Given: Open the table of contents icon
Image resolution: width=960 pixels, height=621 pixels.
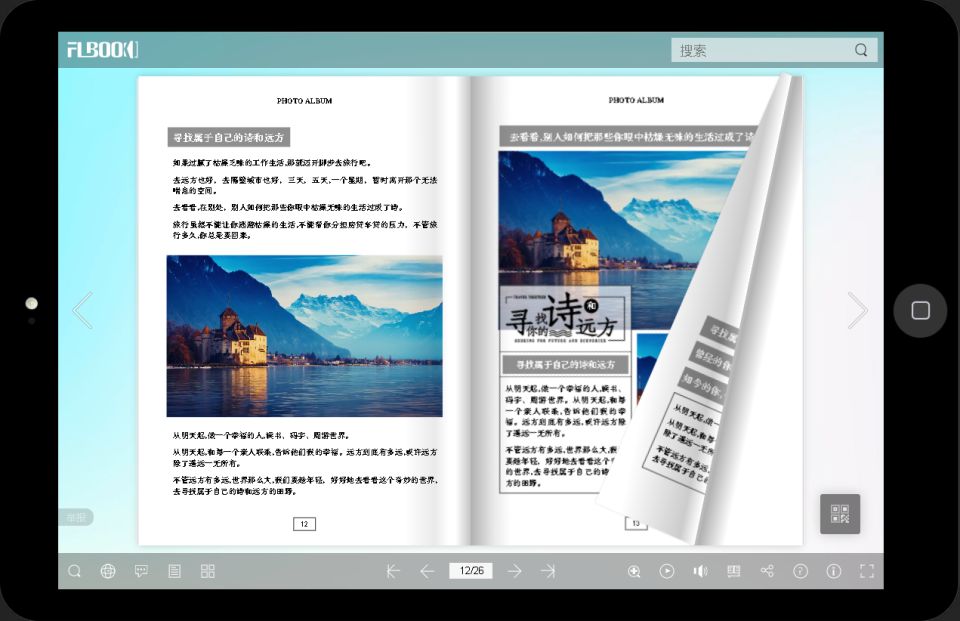Looking at the screenshot, I should (174, 571).
